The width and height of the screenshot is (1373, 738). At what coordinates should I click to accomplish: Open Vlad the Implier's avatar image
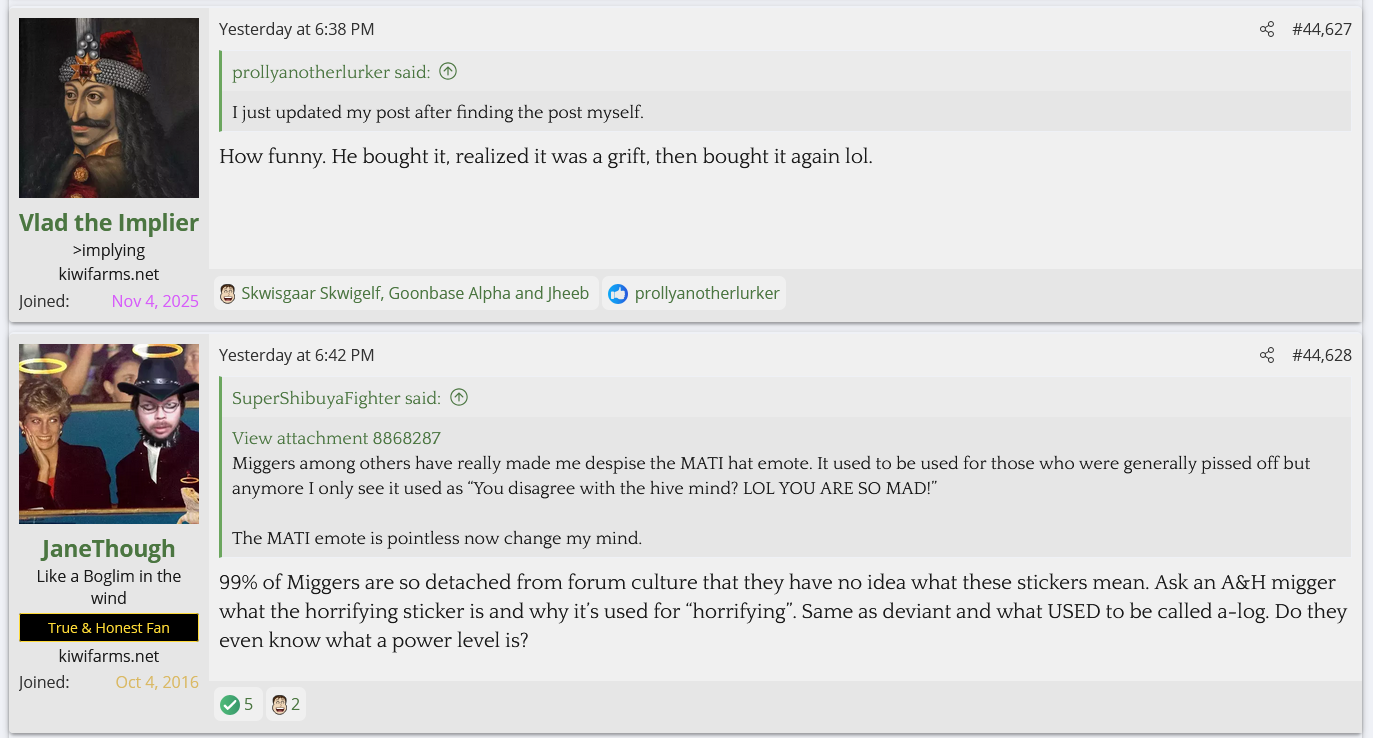click(x=109, y=108)
